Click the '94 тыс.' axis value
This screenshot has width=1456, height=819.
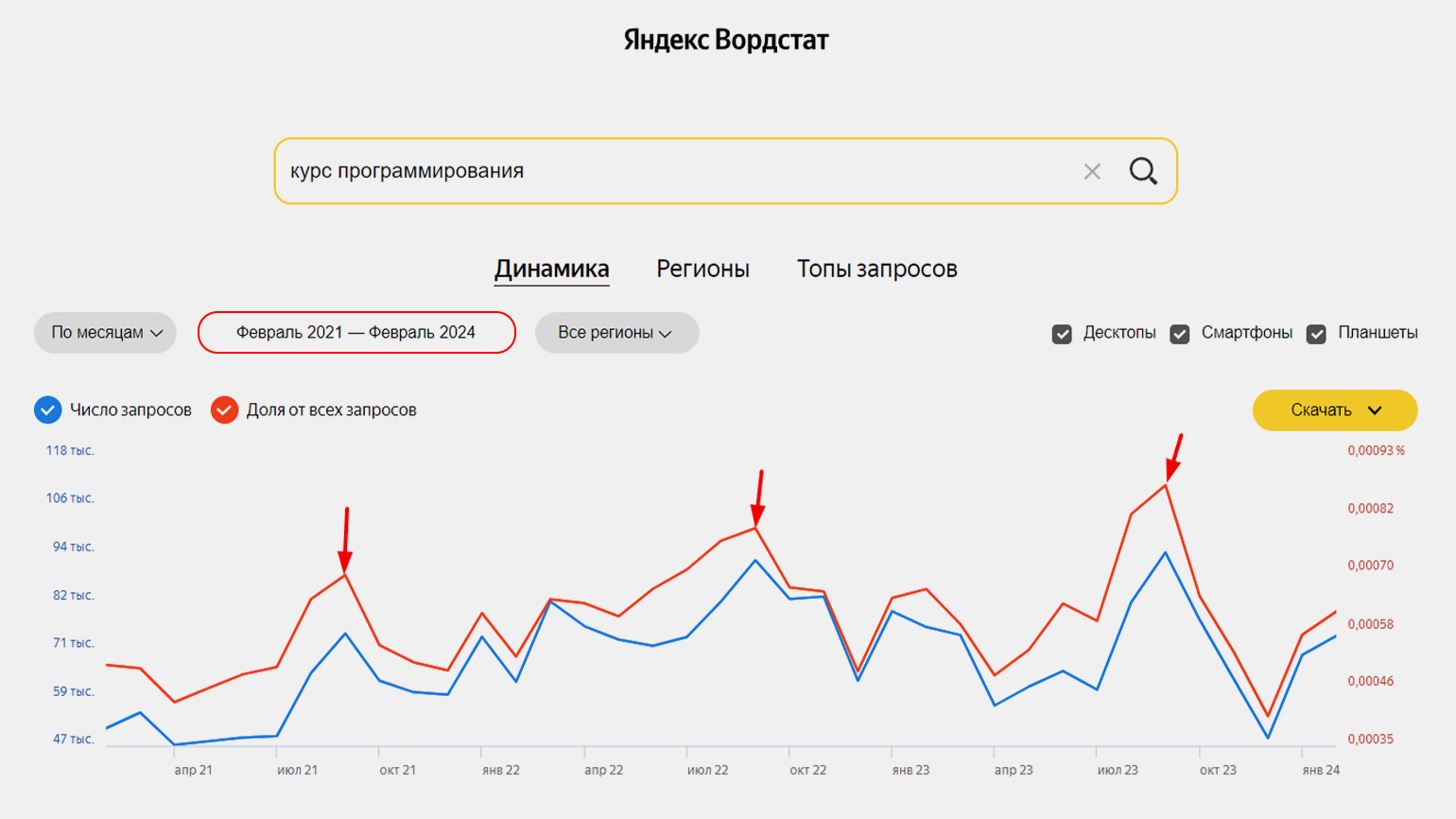(74, 547)
